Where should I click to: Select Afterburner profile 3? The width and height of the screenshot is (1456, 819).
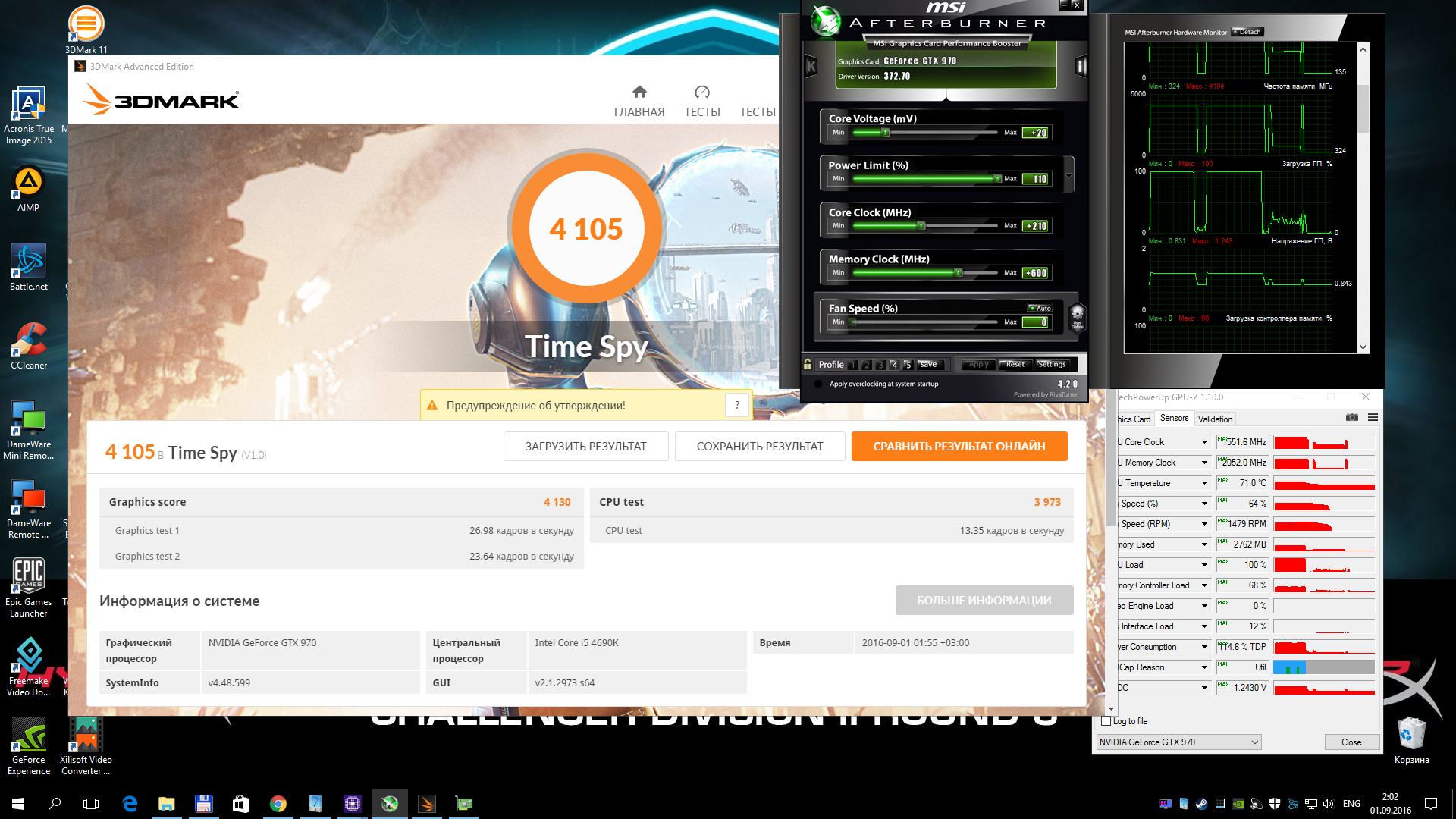point(880,365)
